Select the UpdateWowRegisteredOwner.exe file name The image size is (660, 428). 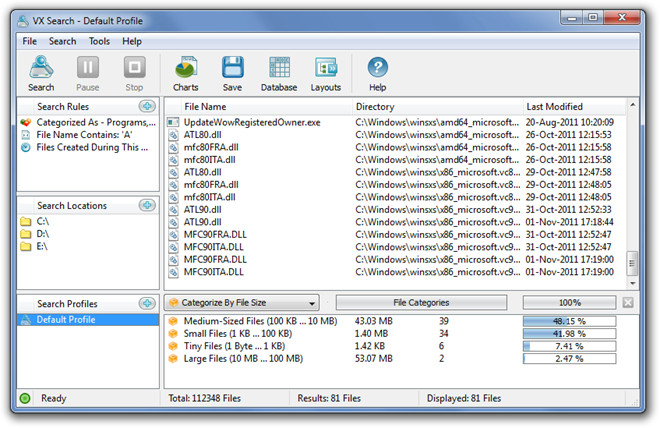click(252, 122)
